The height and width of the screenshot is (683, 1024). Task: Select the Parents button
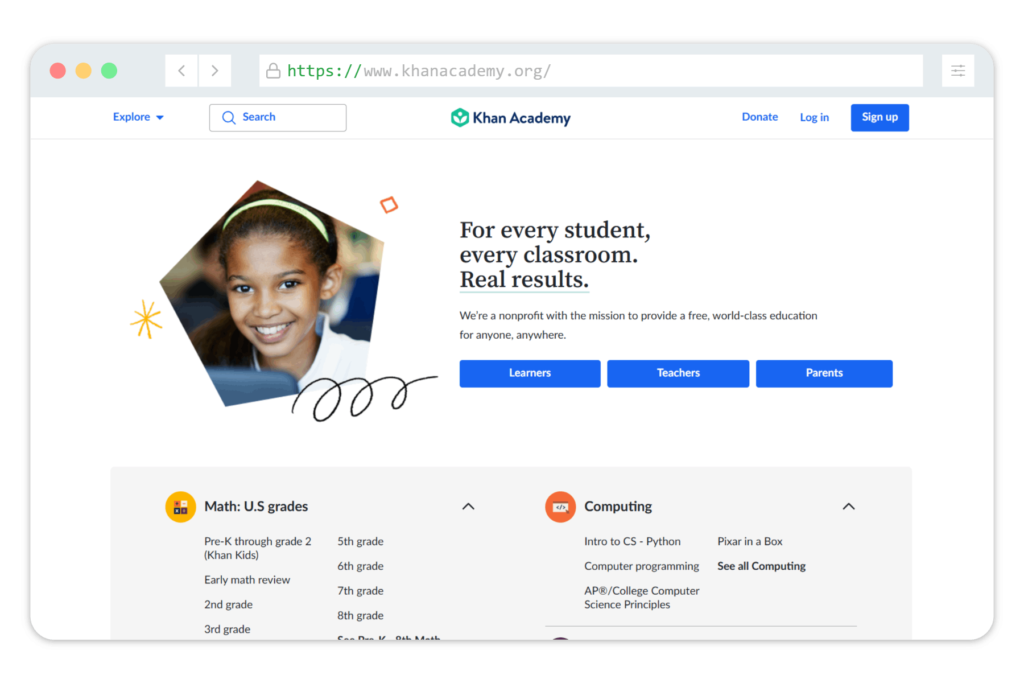pos(824,373)
